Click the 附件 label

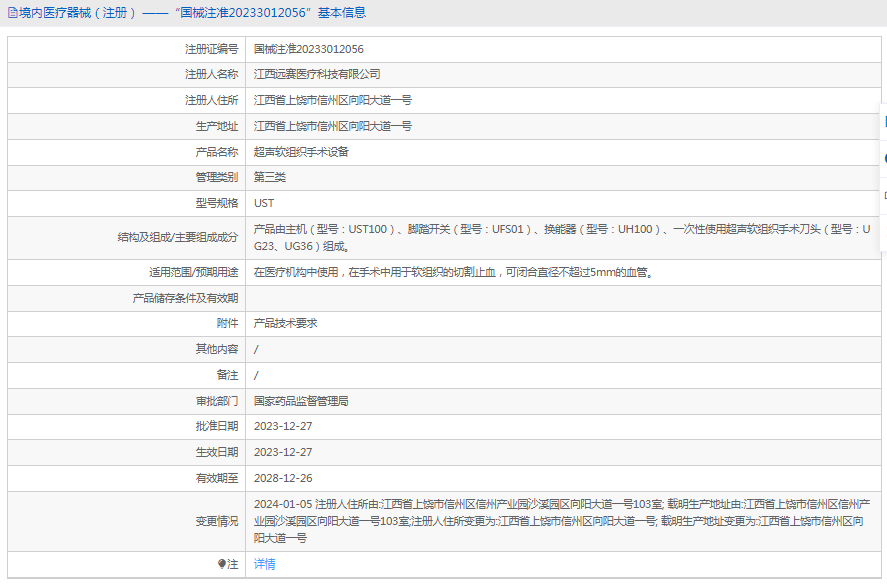[227, 324]
